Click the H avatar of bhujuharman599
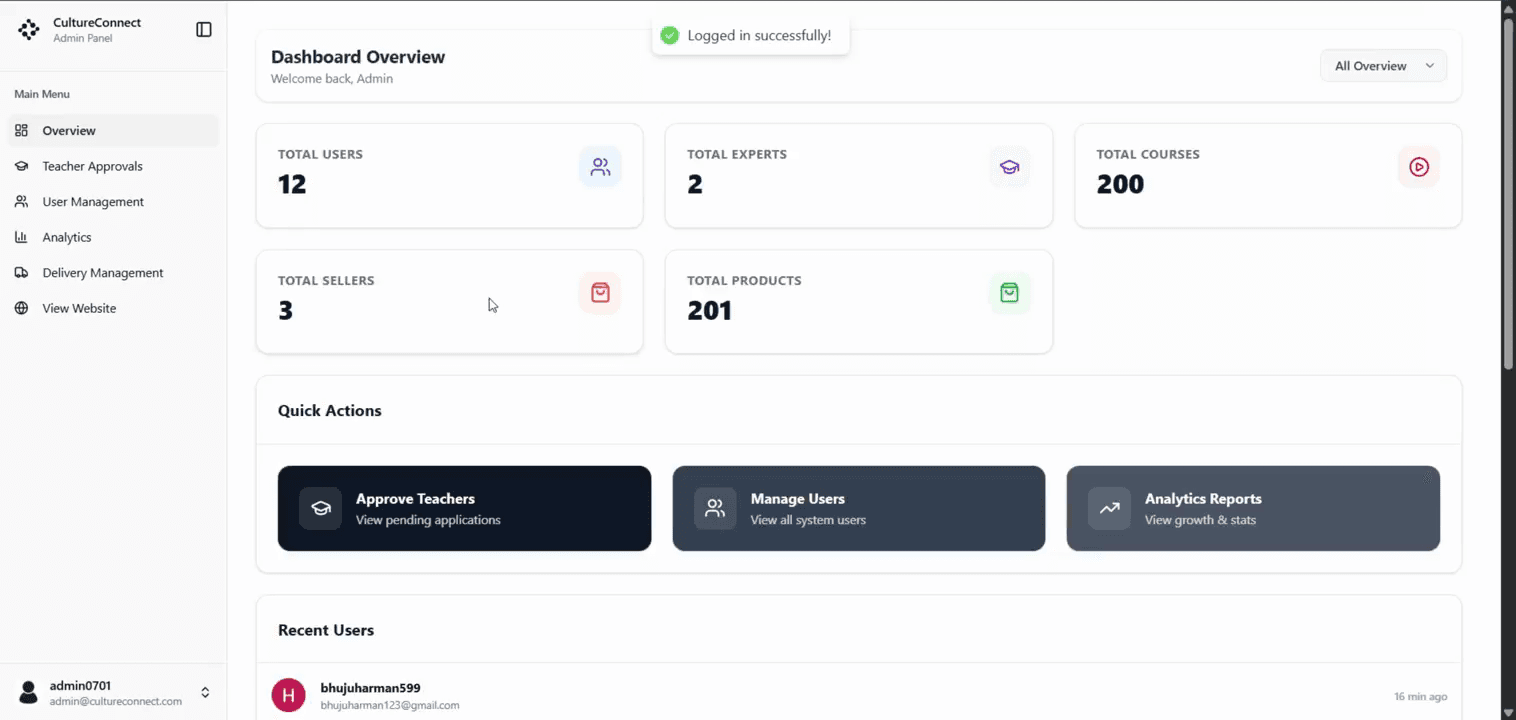1516x720 pixels. coord(289,695)
